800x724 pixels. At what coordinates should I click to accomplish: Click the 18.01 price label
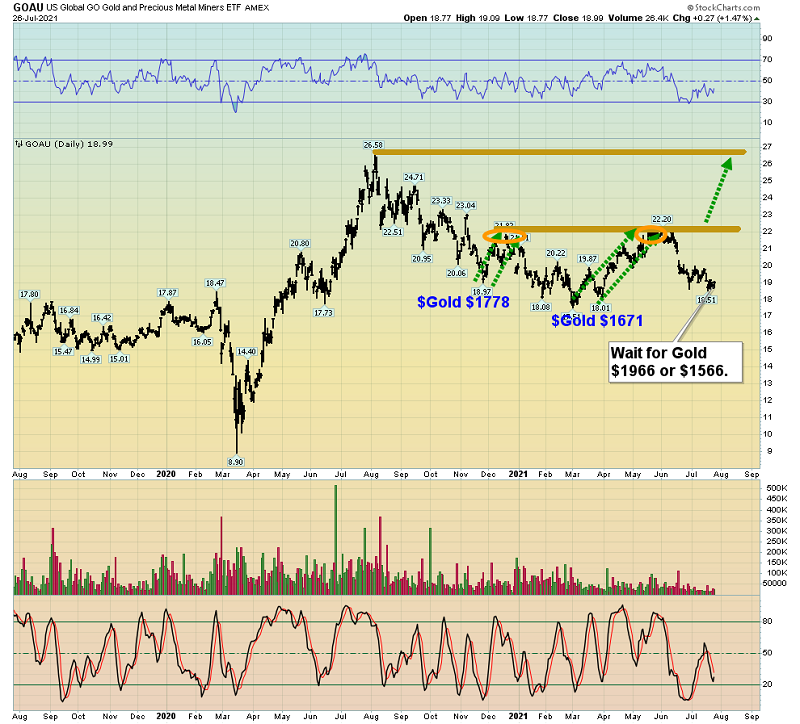click(x=601, y=308)
